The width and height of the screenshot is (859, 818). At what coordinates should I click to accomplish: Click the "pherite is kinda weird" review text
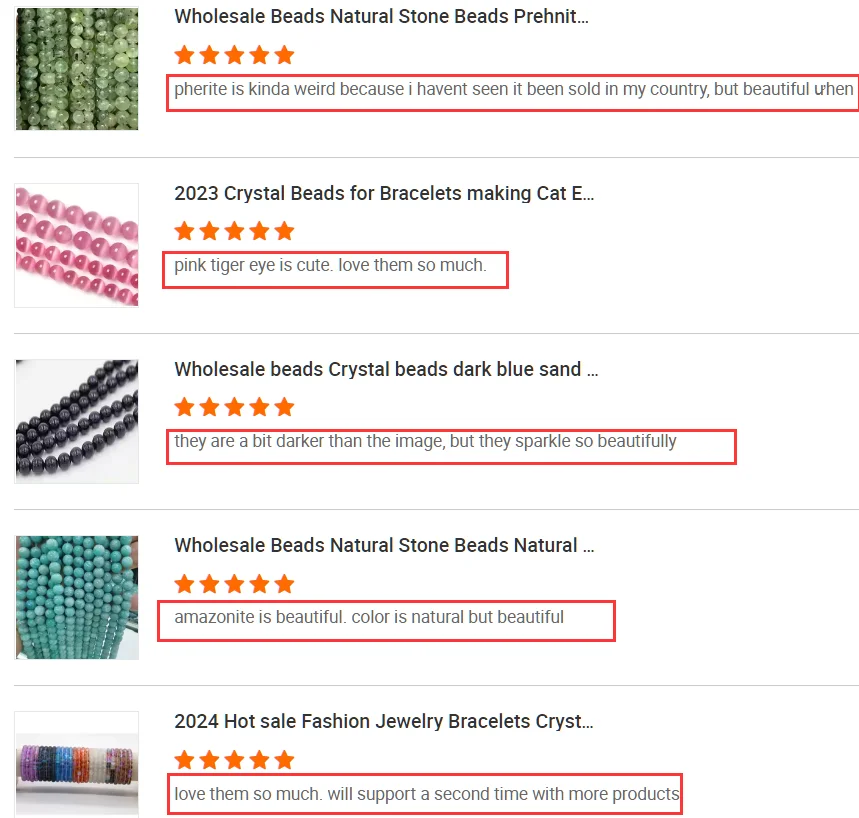(513, 89)
